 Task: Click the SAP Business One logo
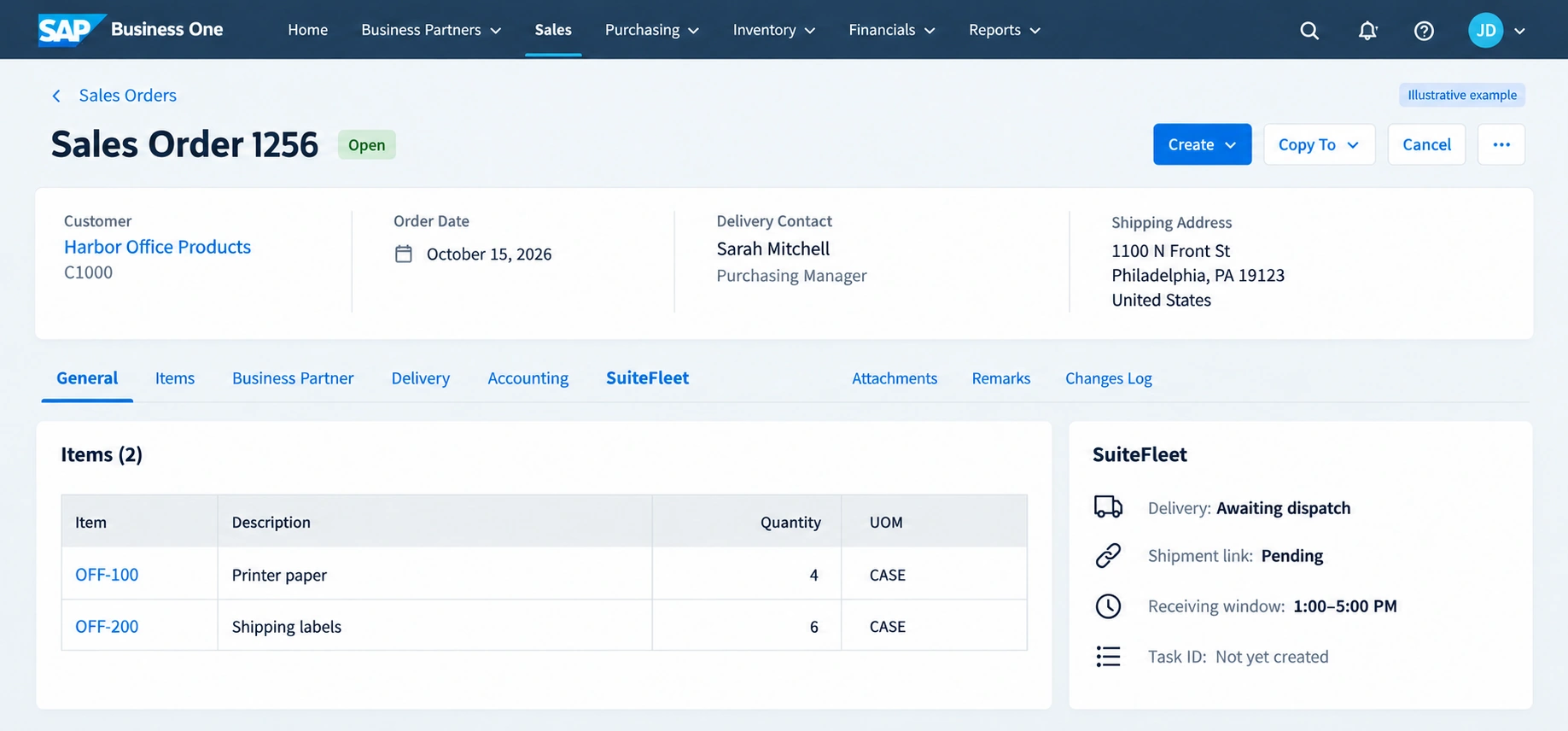(131, 30)
